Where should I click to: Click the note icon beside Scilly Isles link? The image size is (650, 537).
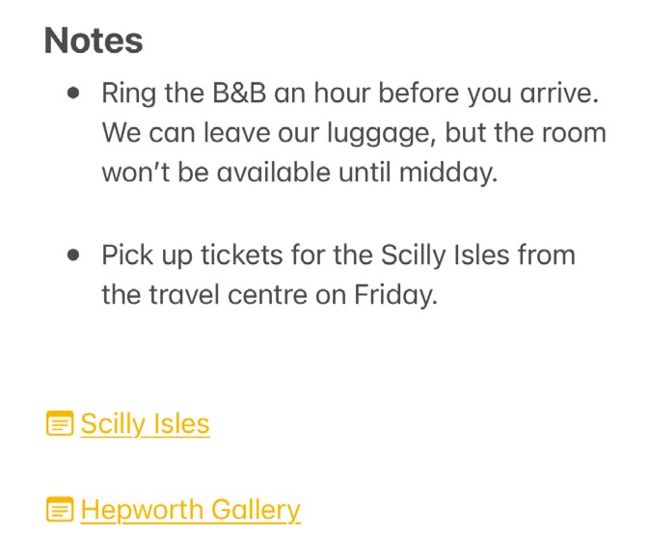pos(60,424)
